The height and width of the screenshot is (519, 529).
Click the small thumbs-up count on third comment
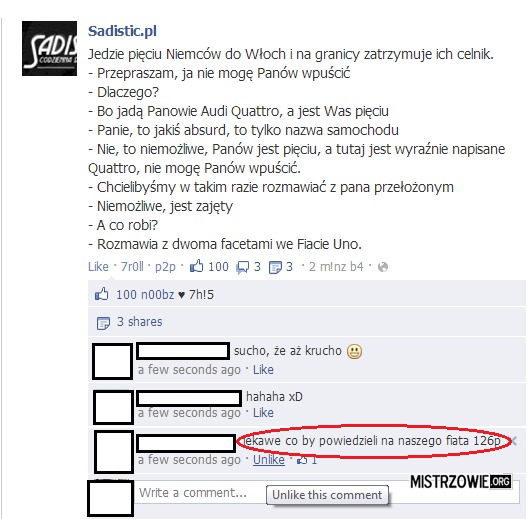pos(307,460)
